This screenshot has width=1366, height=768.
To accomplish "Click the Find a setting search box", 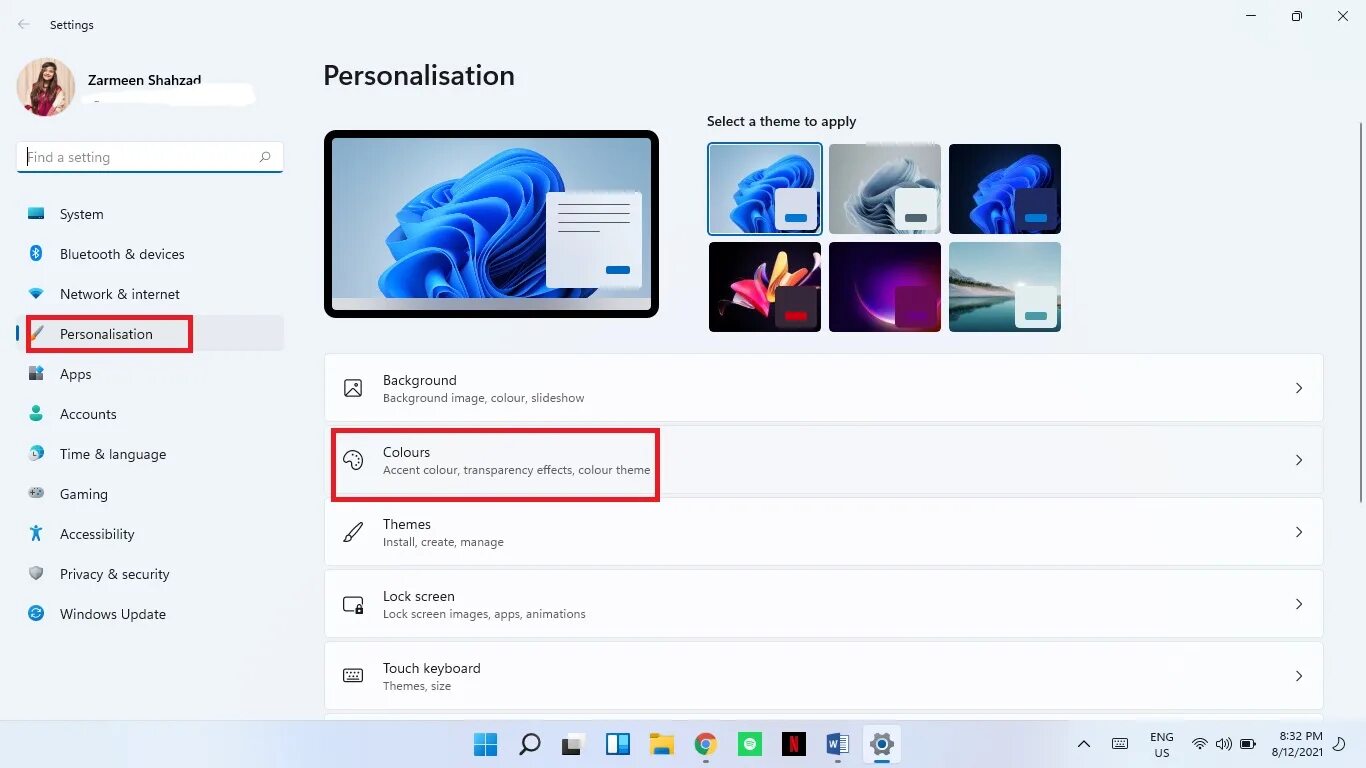I will (150, 157).
